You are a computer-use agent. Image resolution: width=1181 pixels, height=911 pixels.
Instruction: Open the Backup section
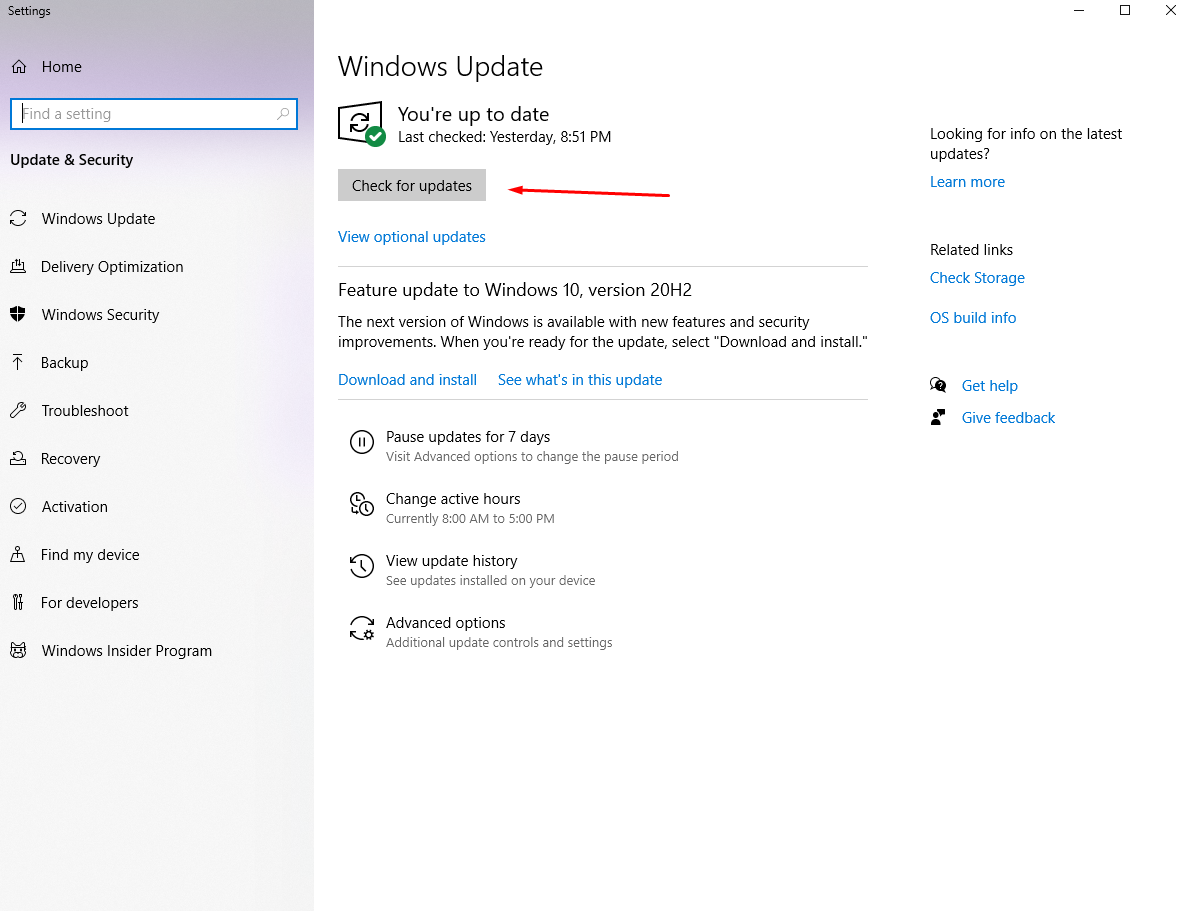point(65,363)
